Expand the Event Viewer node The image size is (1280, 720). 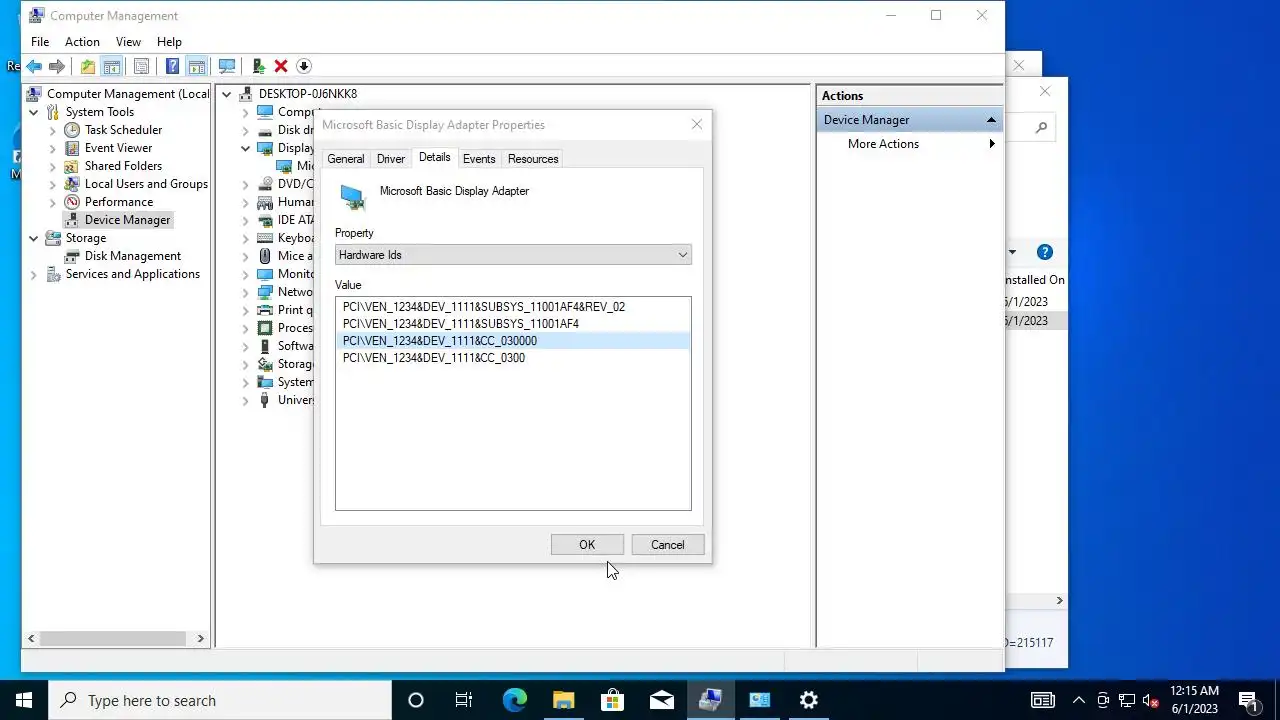point(53,148)
